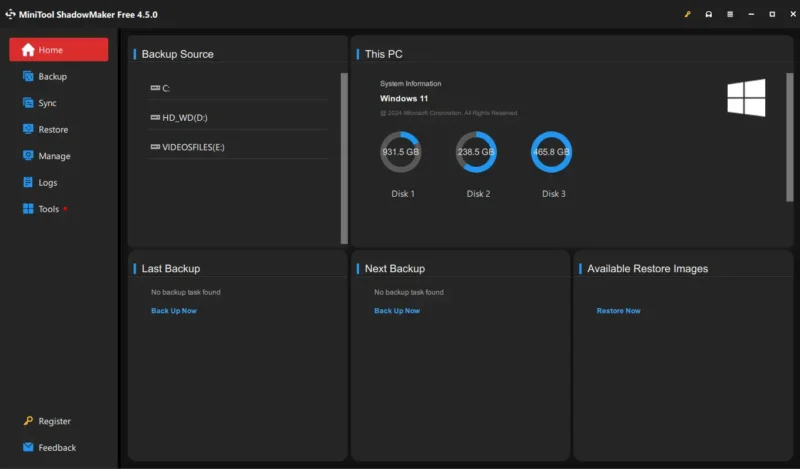The width and height of the screenshot is (800, 469).
Task: Click the "Windows 11" system text
Action: pyautogui.click(x=404, y=98)
